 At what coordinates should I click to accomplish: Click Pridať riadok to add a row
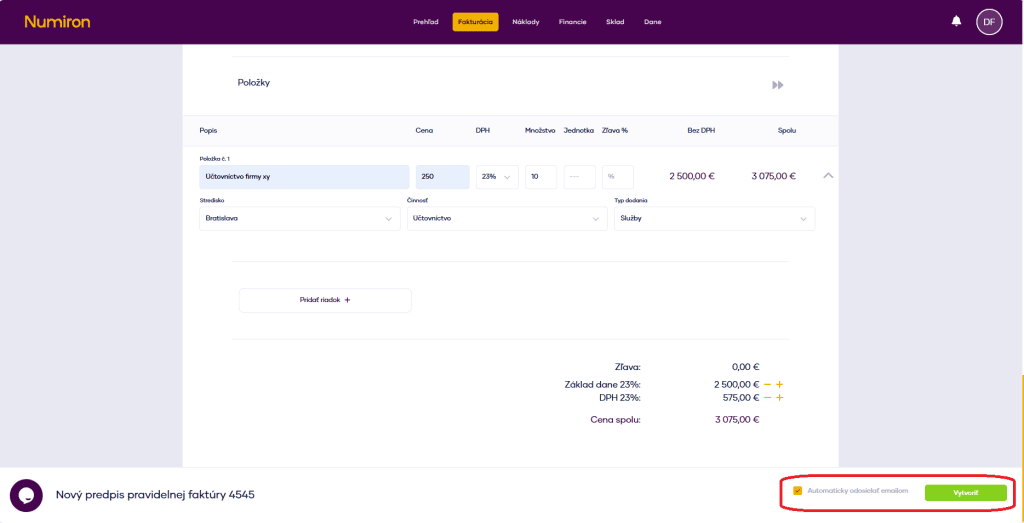(325, 300)
